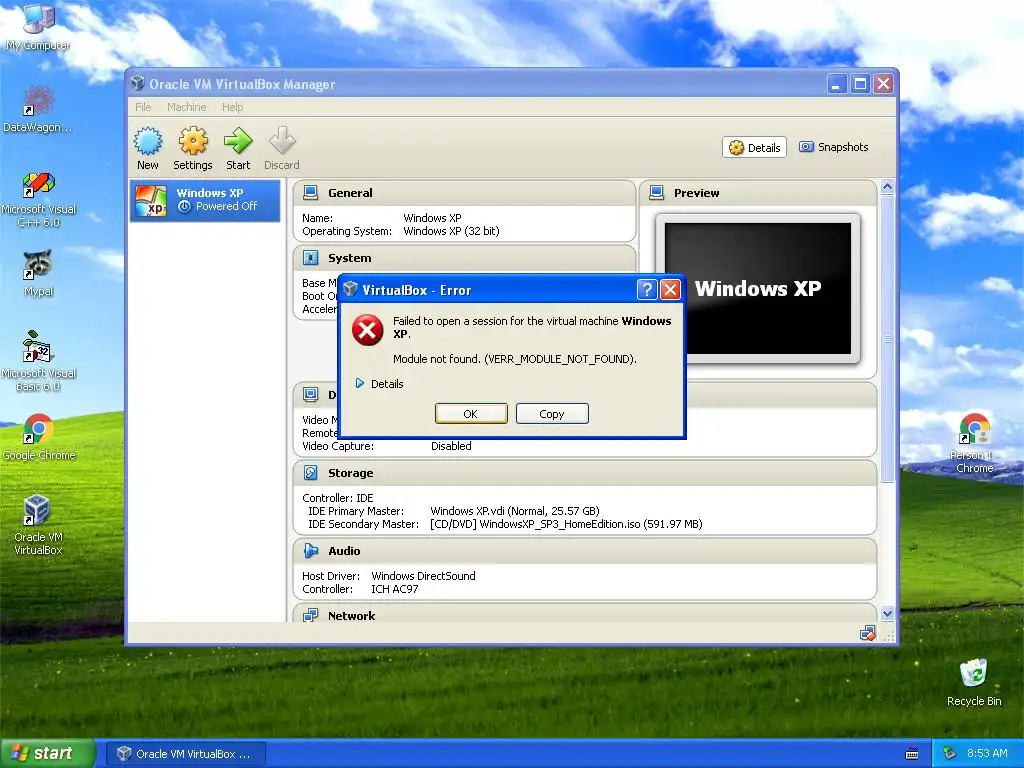
Task: Click OK in the error dialog
Action: pyautogui.click(x=471, y=413)
